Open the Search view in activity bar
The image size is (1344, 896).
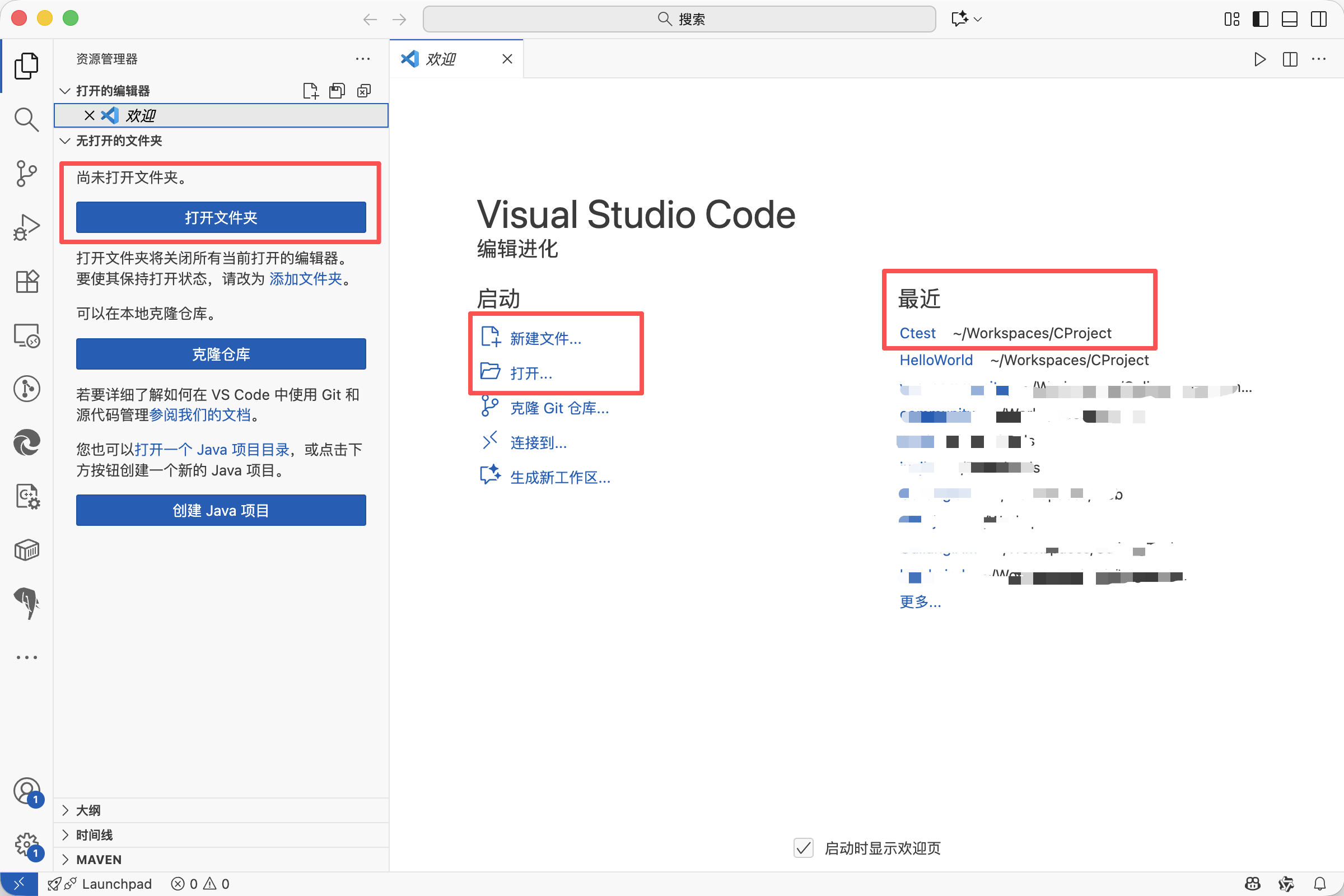click(x=26, y=119)
